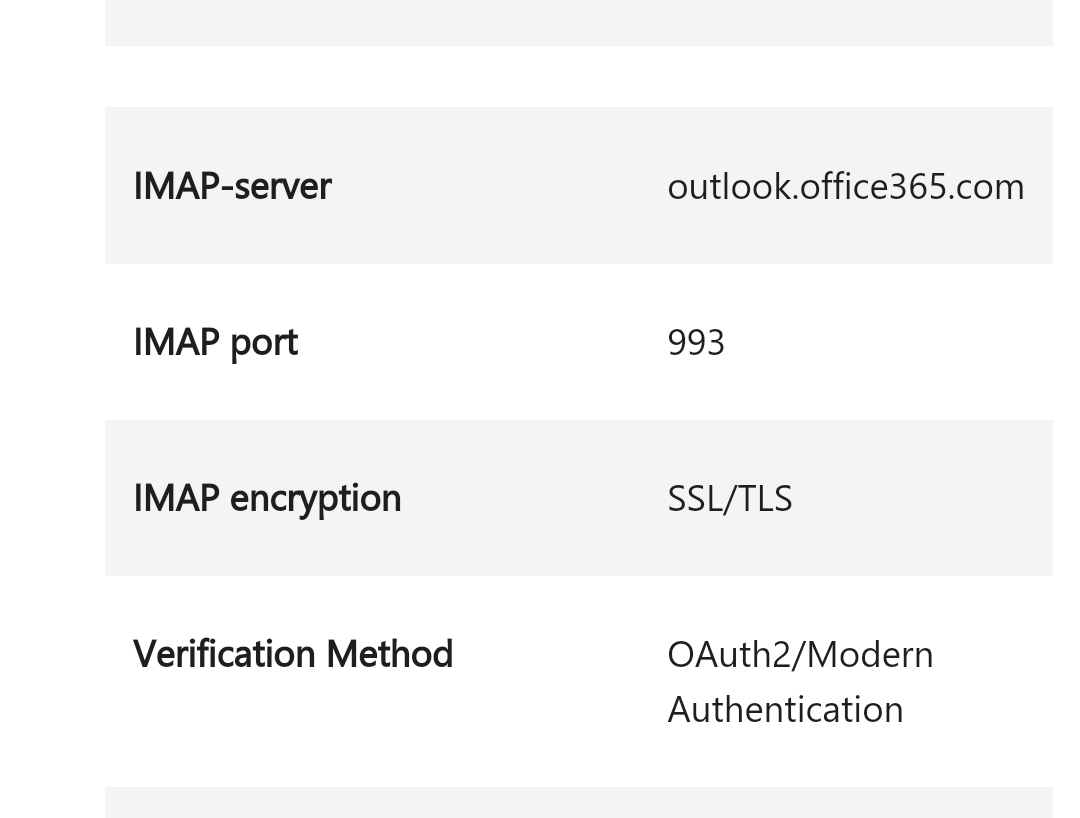
Task: Click the partial gray row at the bottom
Action: (578, 803)
